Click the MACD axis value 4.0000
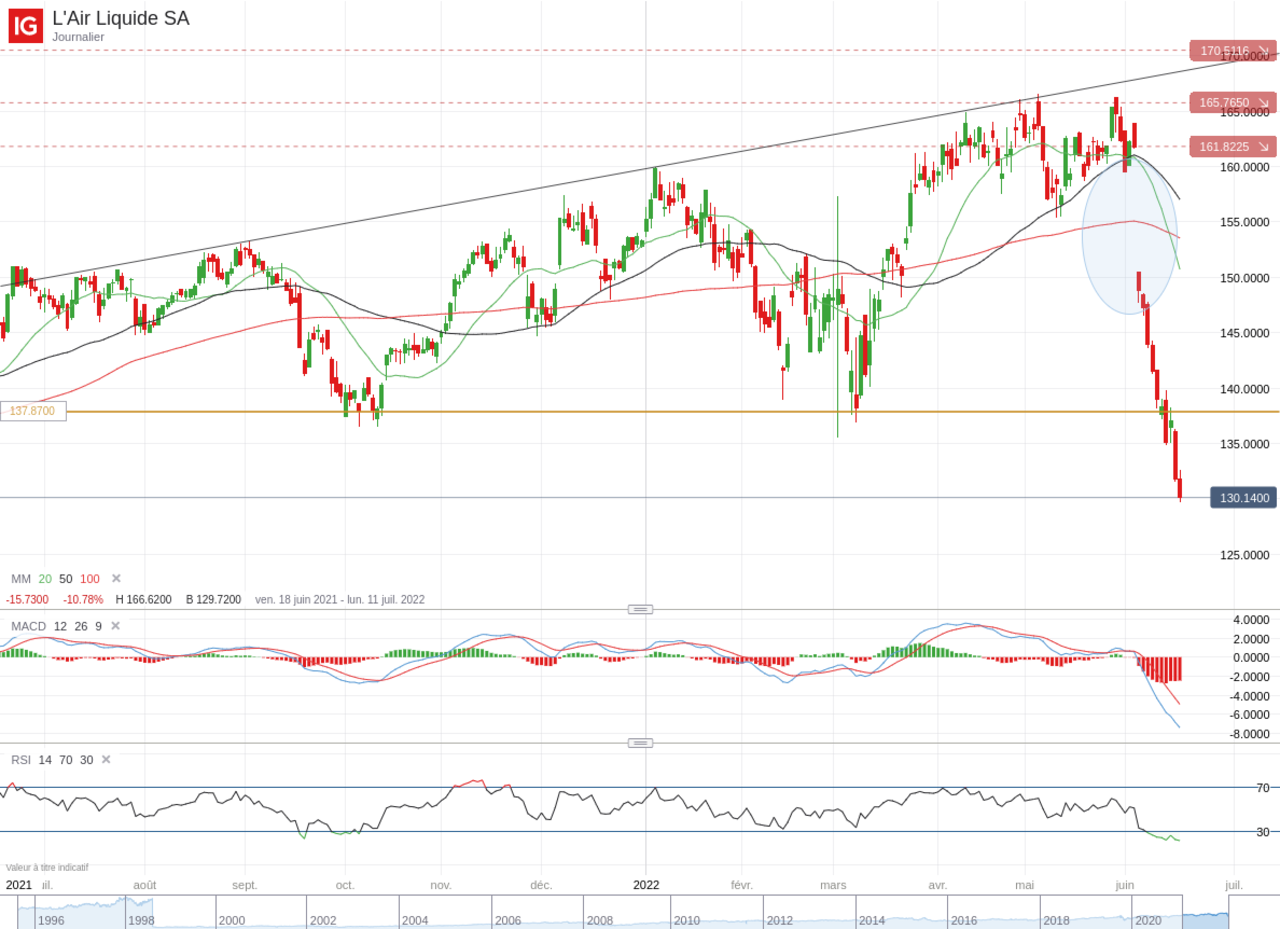The image size is (1280, 929). point(1251,620)
